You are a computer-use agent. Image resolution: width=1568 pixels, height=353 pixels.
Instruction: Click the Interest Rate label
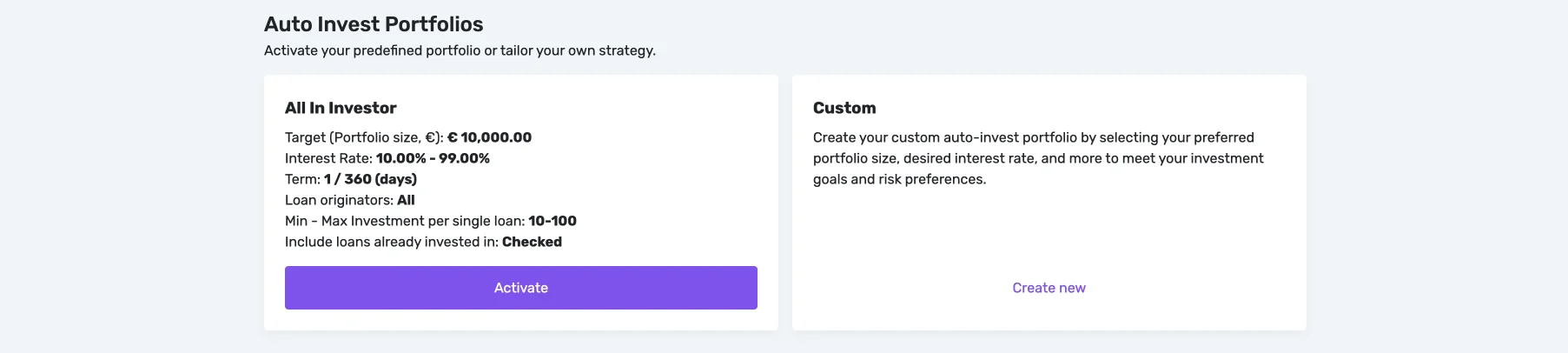(x=328, y=158)
